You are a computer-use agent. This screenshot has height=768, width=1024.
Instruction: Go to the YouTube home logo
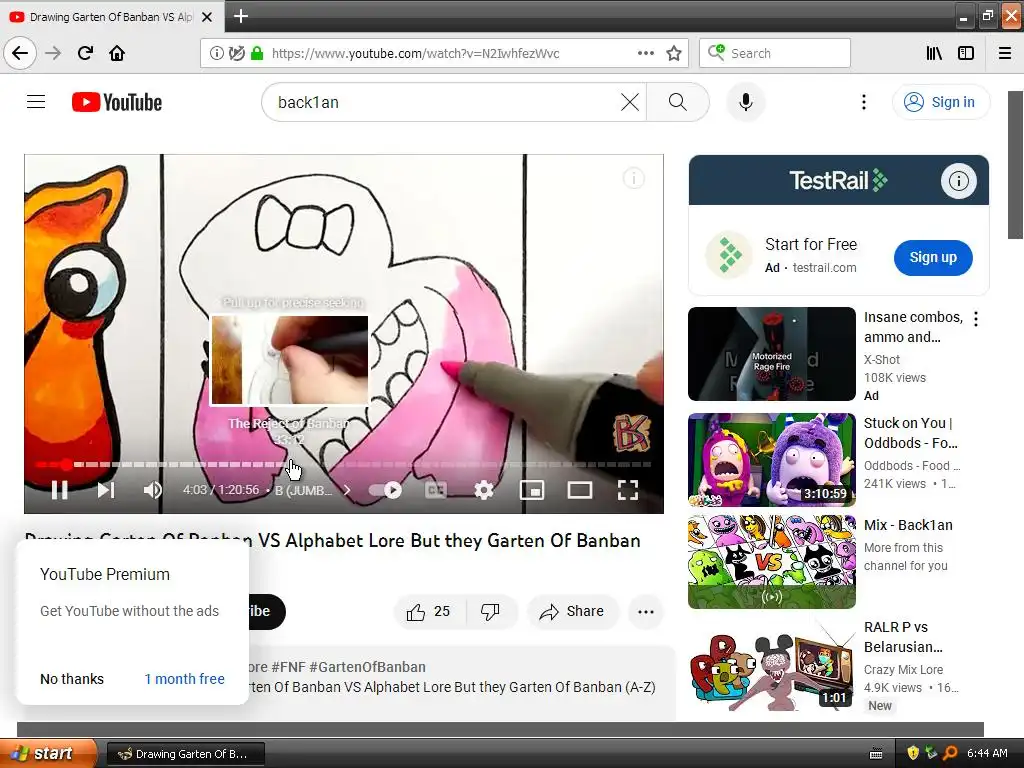point(117,102)
